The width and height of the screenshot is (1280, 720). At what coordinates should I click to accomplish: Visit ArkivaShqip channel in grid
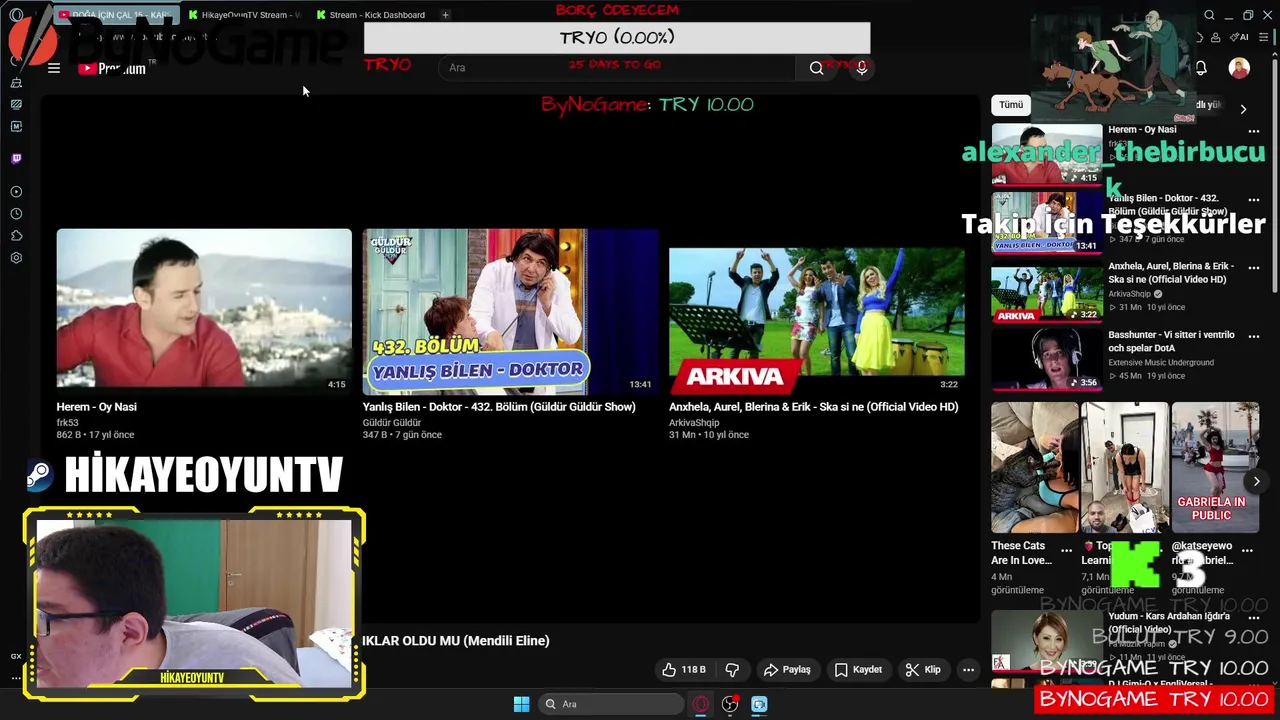point(694,423)
